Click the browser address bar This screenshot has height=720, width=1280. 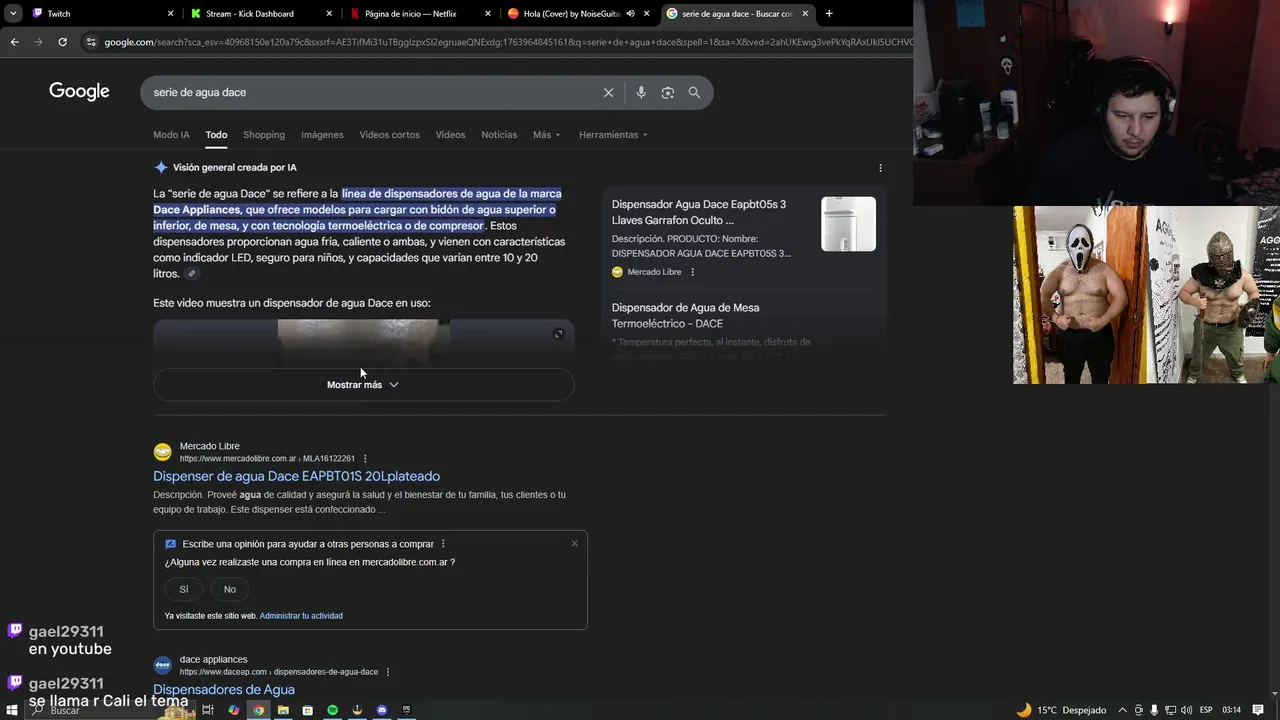click(500, 42)
